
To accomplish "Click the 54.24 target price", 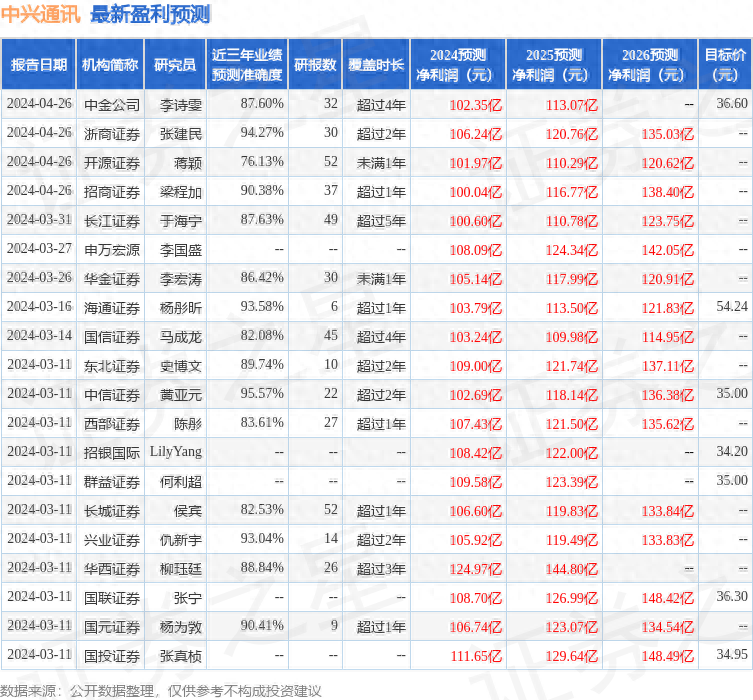I will [x=732, y=307].
